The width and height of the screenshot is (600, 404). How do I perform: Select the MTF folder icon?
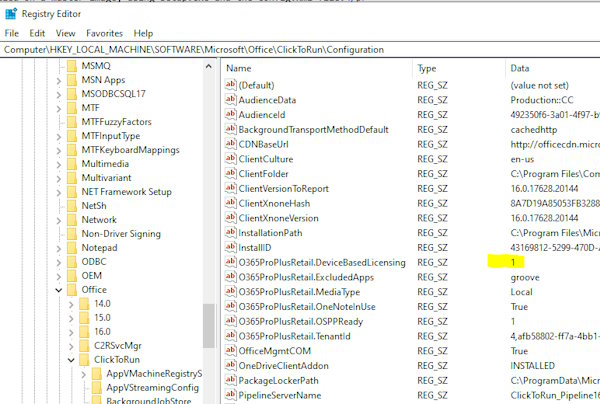click(72, 108)
